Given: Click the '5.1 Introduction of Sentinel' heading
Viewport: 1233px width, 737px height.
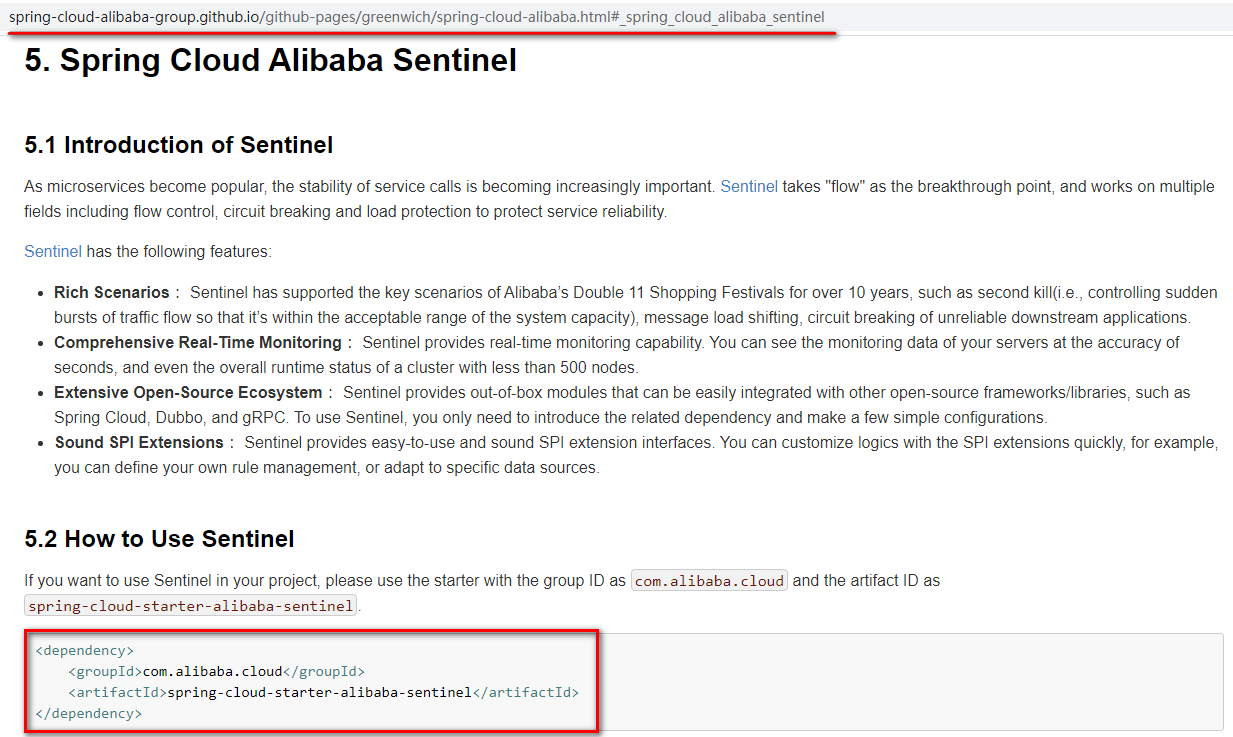Looking at the screenshot, I should (x=178, y=145).
